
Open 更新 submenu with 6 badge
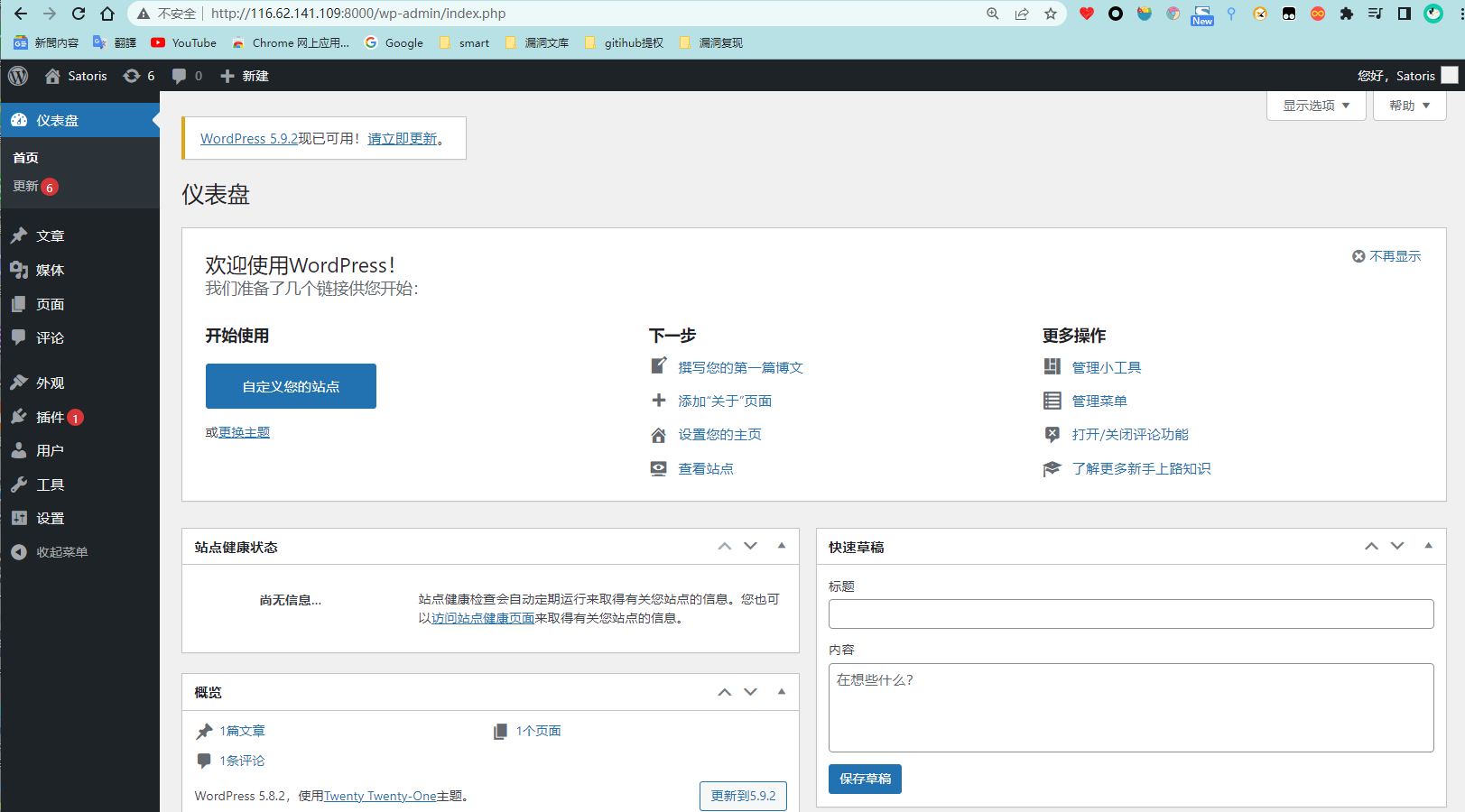35,187
